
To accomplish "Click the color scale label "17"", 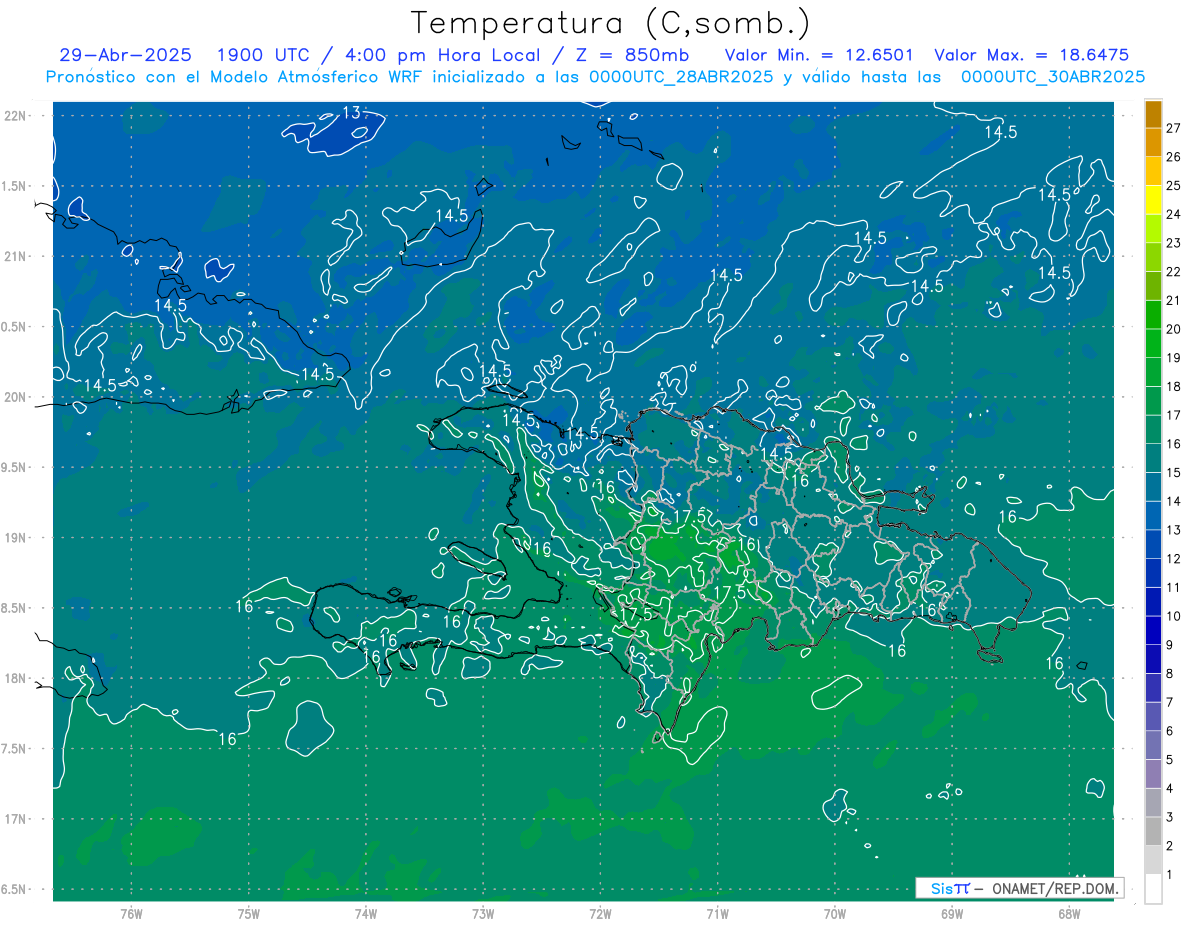I will [1174, 415].
